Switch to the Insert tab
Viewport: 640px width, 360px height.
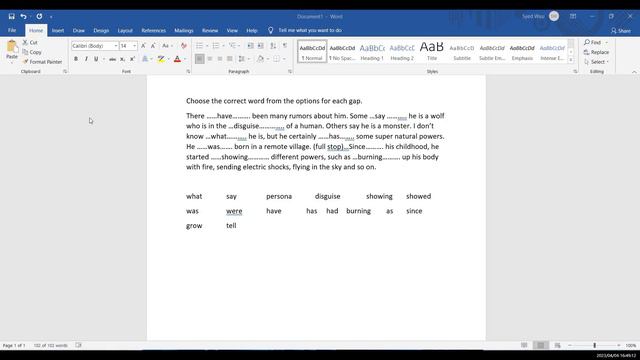point(58,31)
